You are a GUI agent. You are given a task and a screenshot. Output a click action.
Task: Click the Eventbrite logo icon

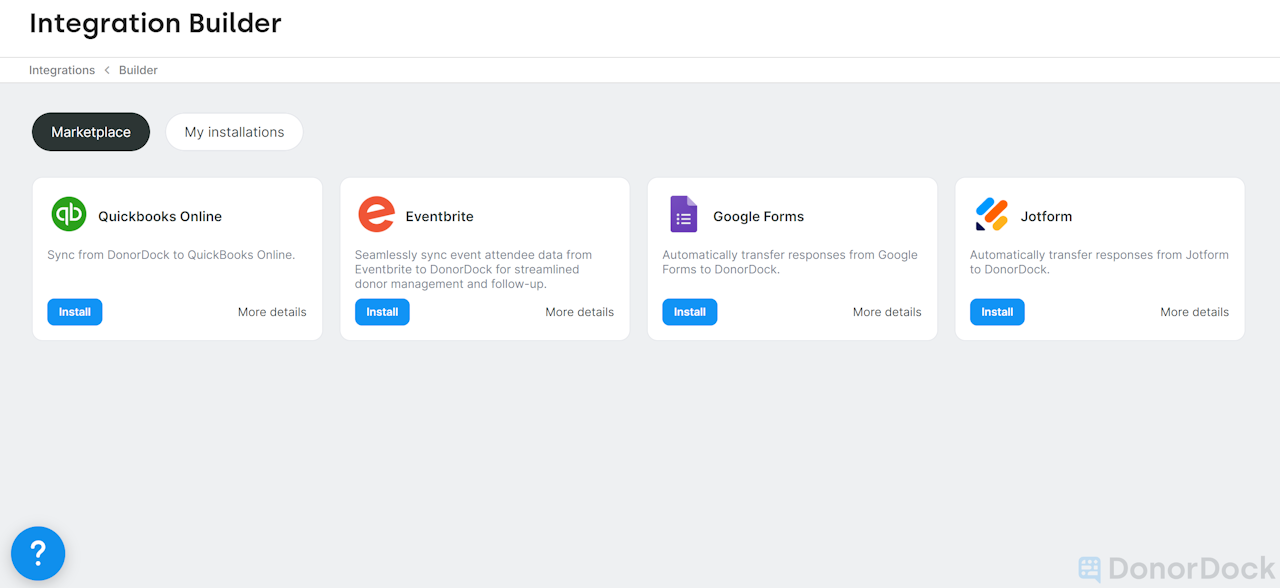coord(376,214)
